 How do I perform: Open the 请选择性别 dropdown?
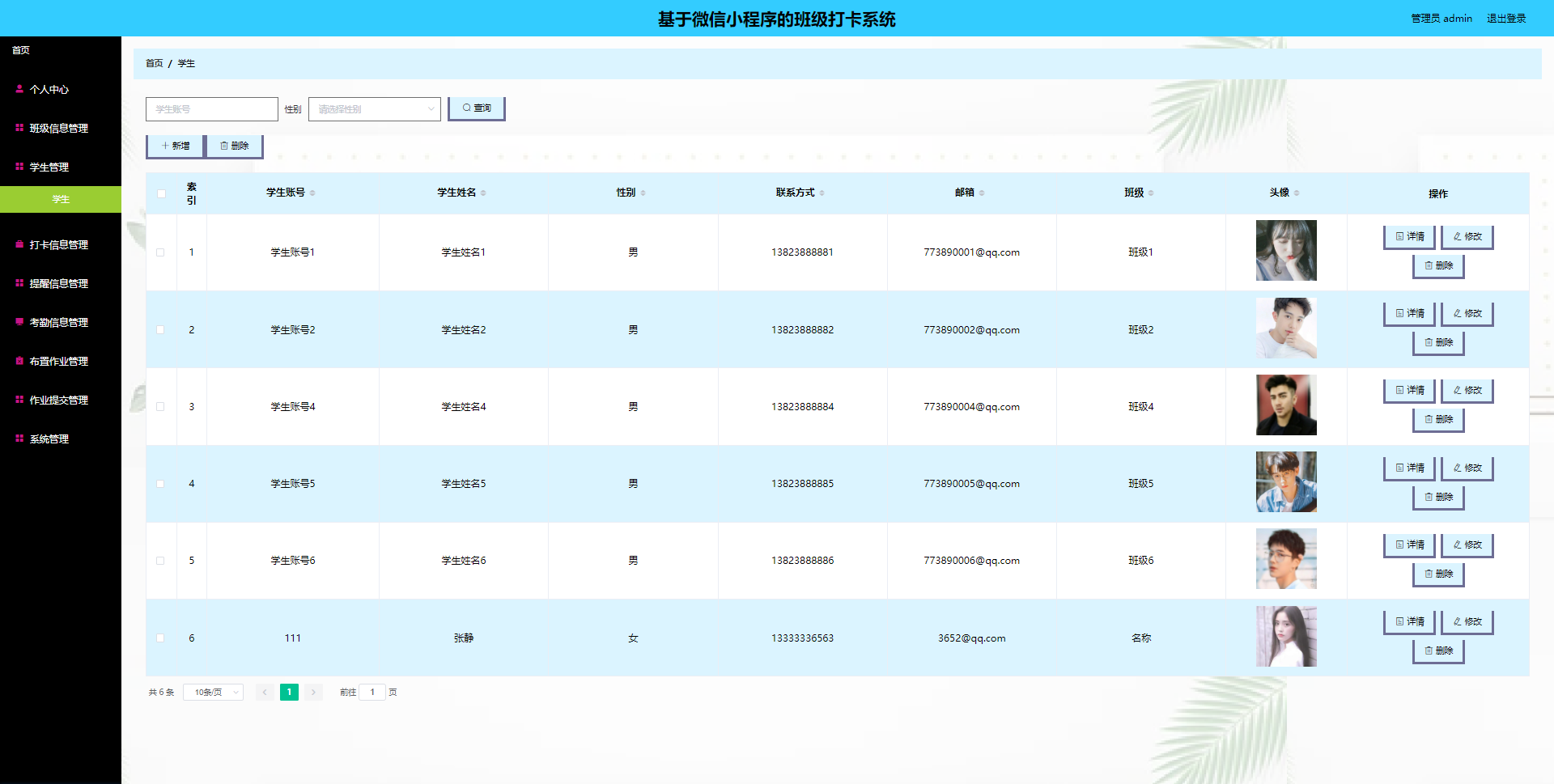(374, 108)
